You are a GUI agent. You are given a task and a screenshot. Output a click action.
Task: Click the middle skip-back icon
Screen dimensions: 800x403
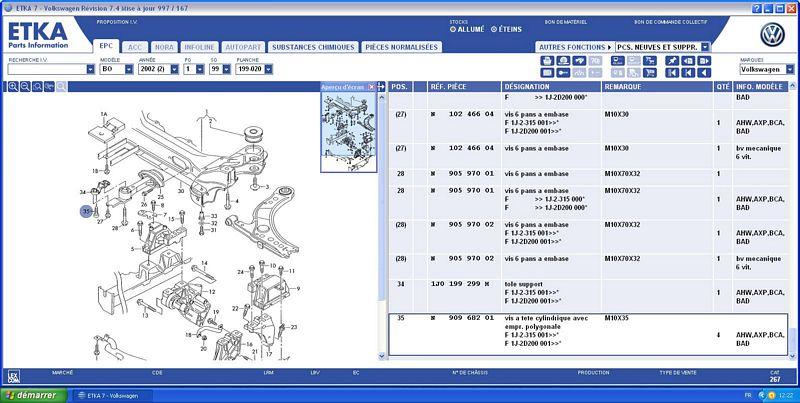tap(688, 73)
